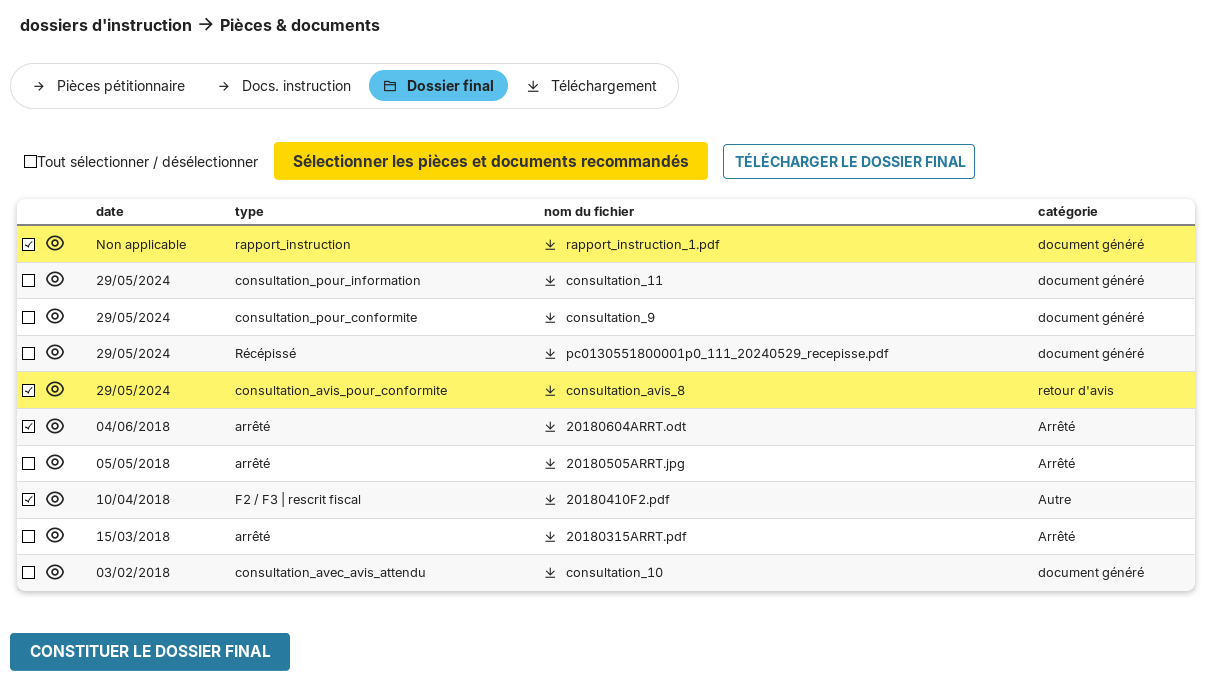Click the download icon for 20180604ARRT.odt
The image size is (1211, 695).
pos(550,427)
